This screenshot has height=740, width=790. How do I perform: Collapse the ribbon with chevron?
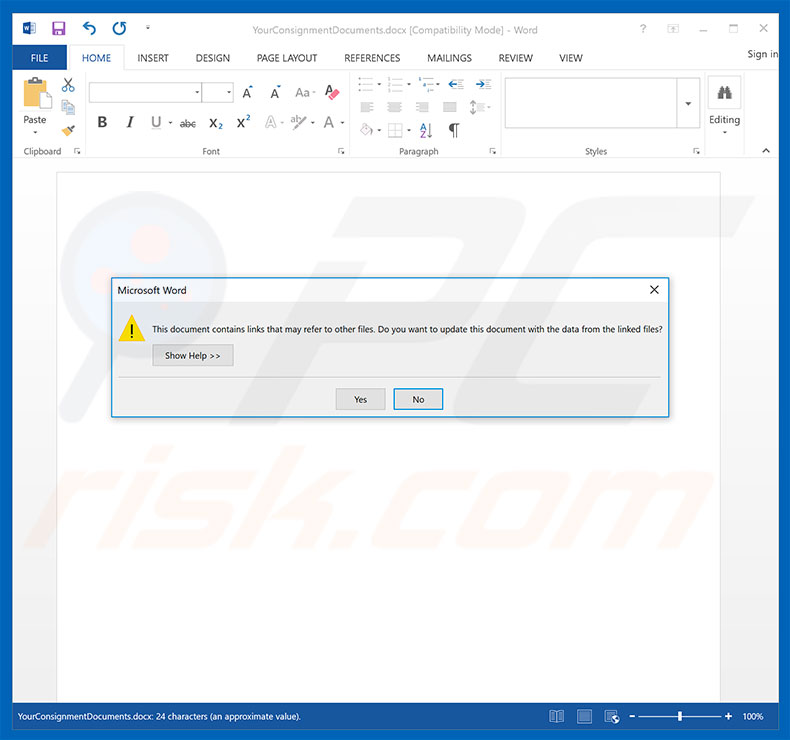[x=766, y=150]
